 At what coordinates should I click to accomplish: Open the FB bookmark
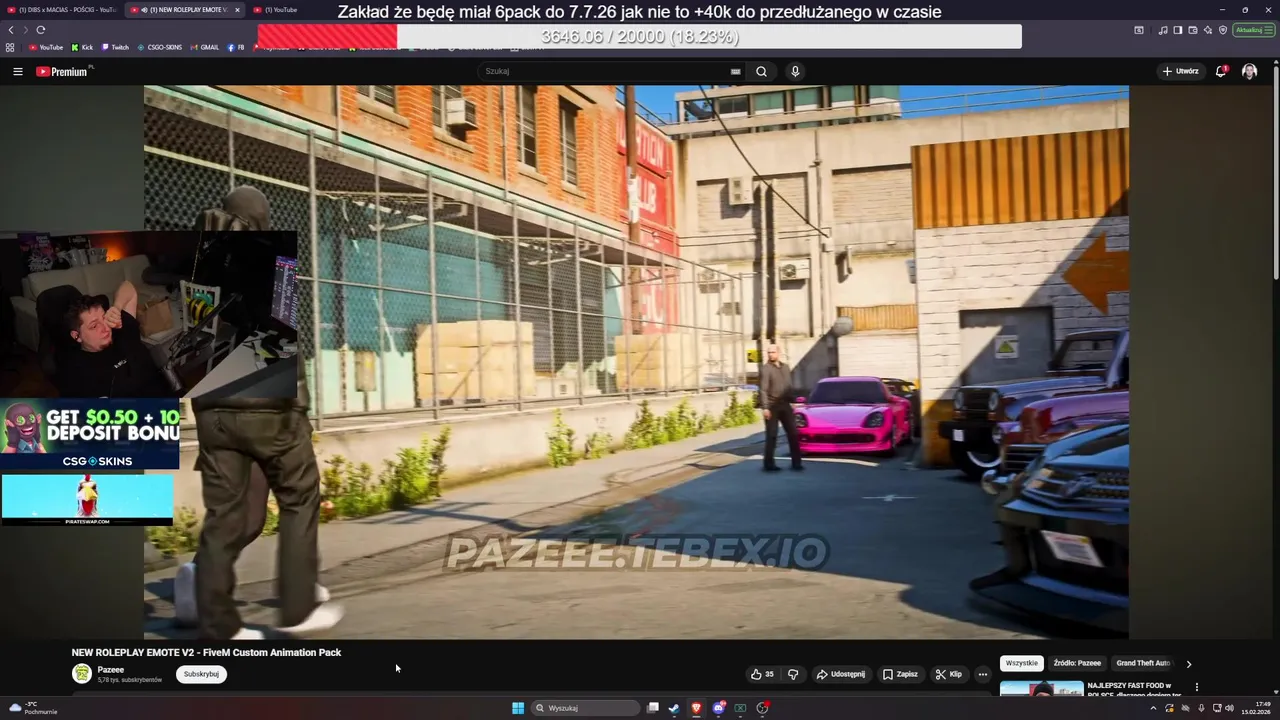pos(236,47)
